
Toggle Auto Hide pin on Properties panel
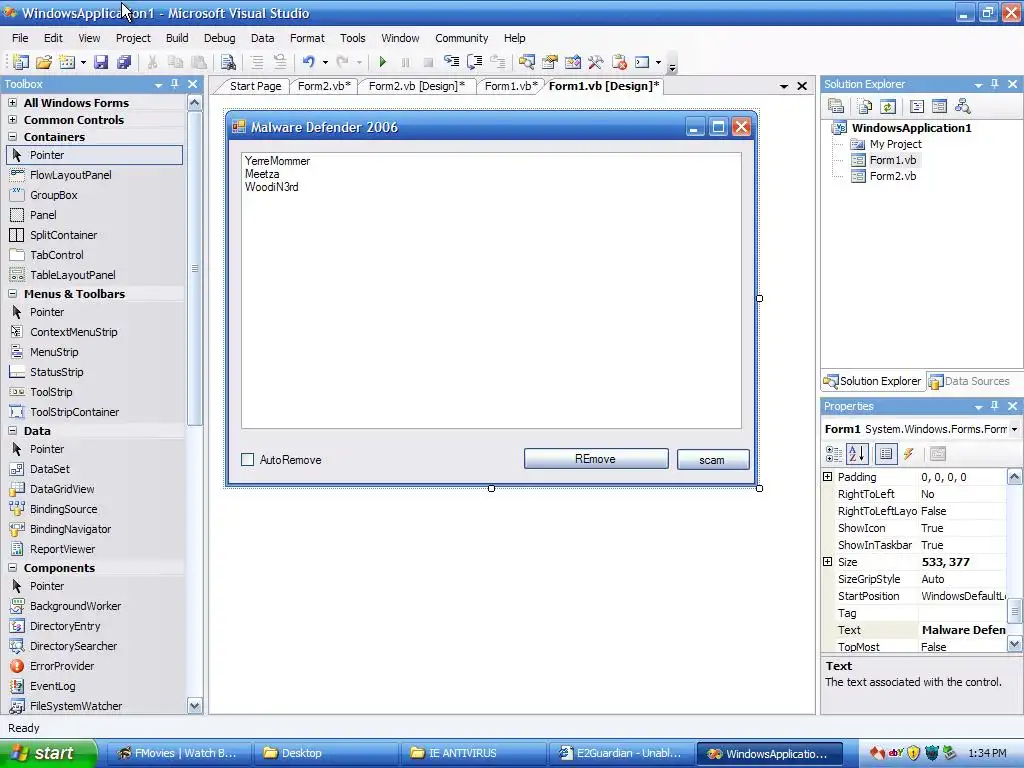click(995, 406)
